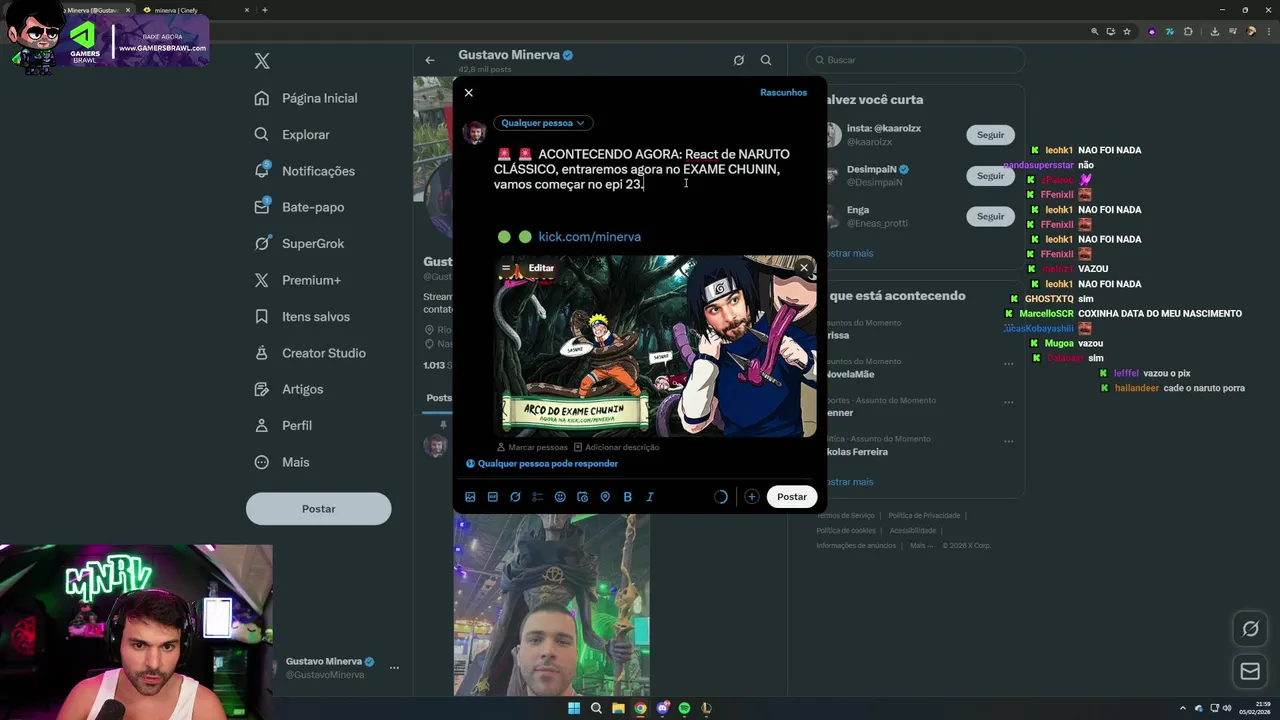1280x720 pixels.
Task: Toggle bold formatting in composer
Action: pyautogui.click(x=627, y=497)
